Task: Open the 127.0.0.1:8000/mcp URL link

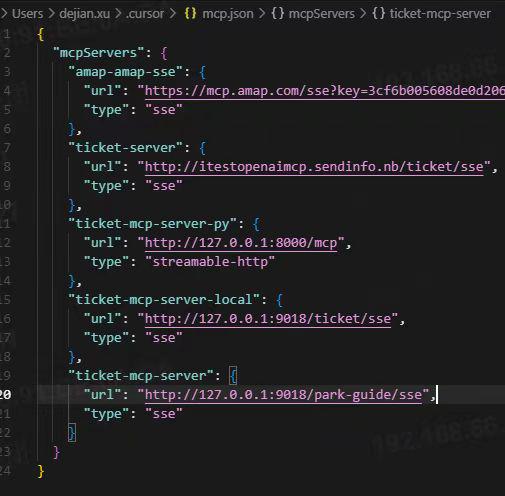Action: click(x=241, y=243)
